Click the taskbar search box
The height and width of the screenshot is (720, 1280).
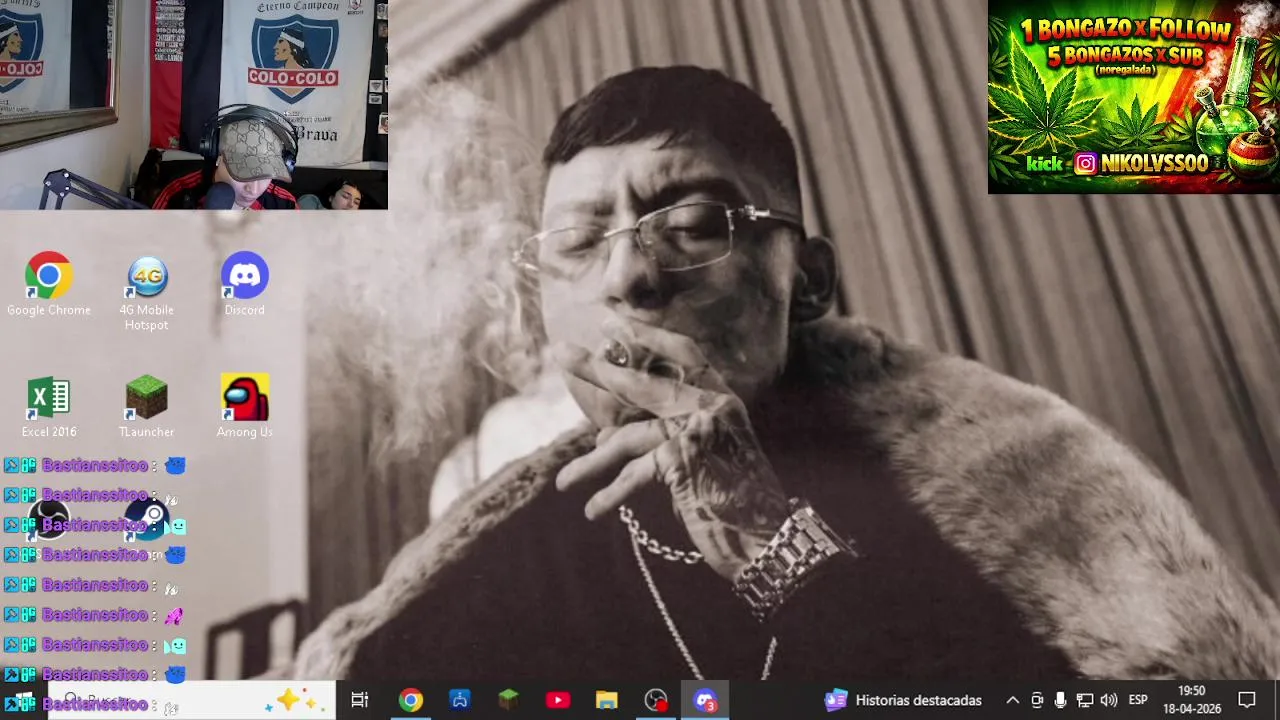coord(190,700)
